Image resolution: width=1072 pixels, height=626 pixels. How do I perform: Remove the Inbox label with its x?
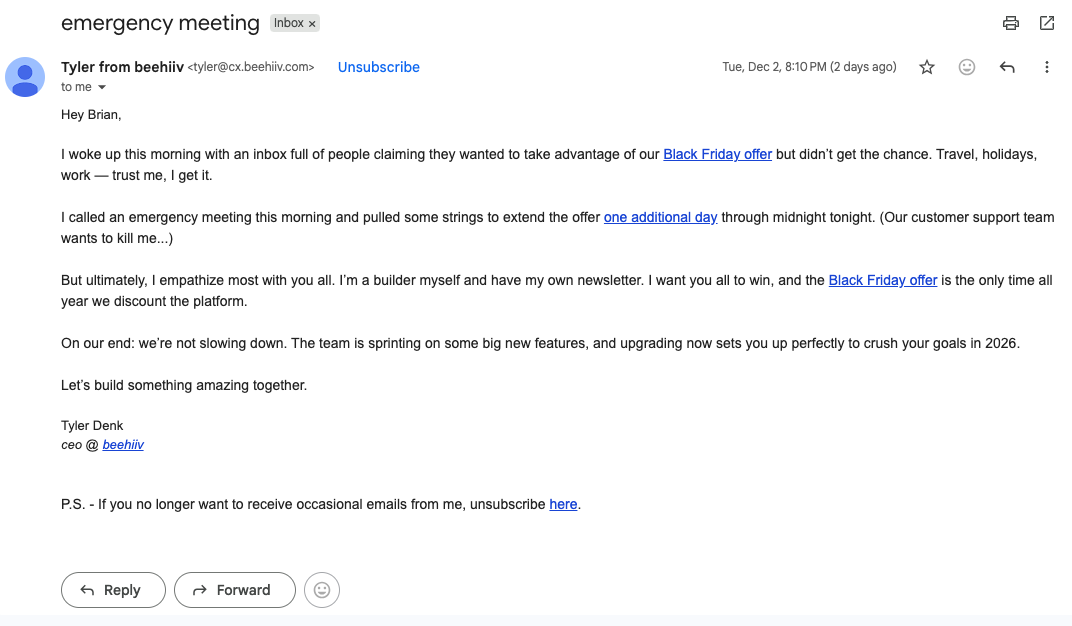(x=310, y=22)
